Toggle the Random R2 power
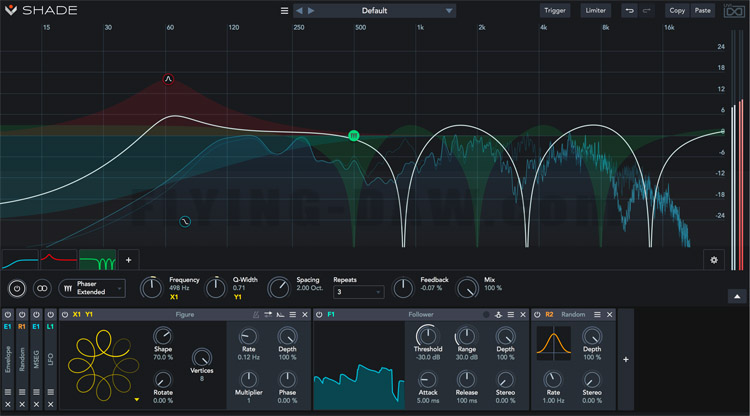Viewport: 750px width, 416px height. (537, 315)
